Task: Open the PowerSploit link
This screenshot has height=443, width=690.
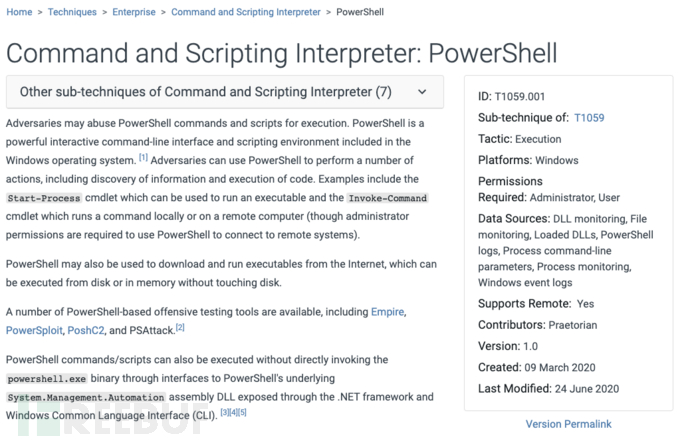Action: 34,330
